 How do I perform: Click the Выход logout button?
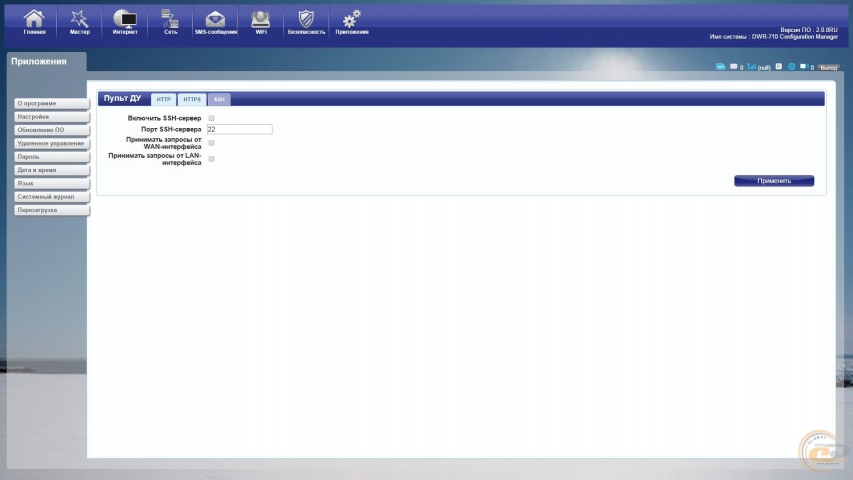point(829,67)
